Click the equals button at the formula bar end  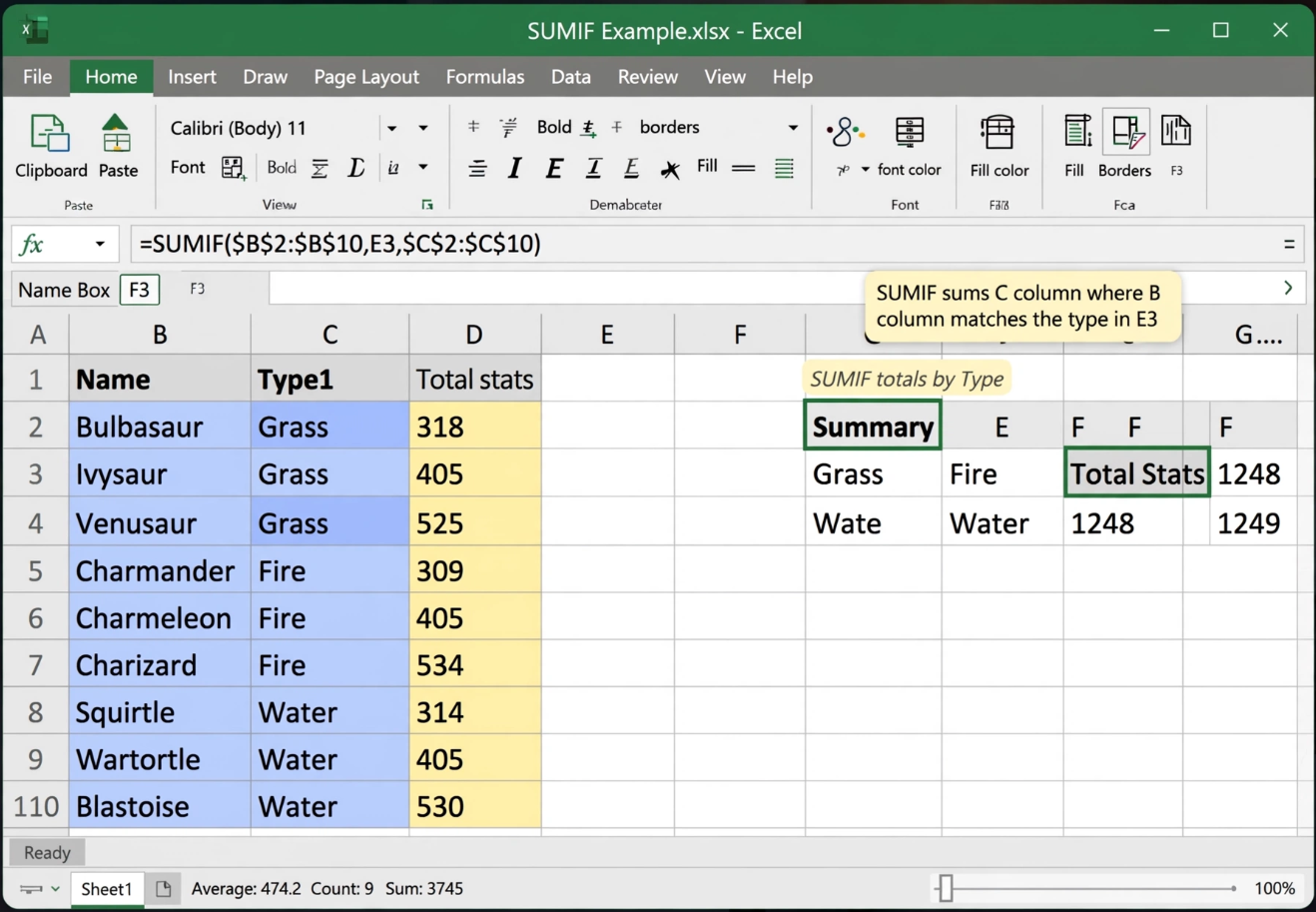tap(1289, 244)
